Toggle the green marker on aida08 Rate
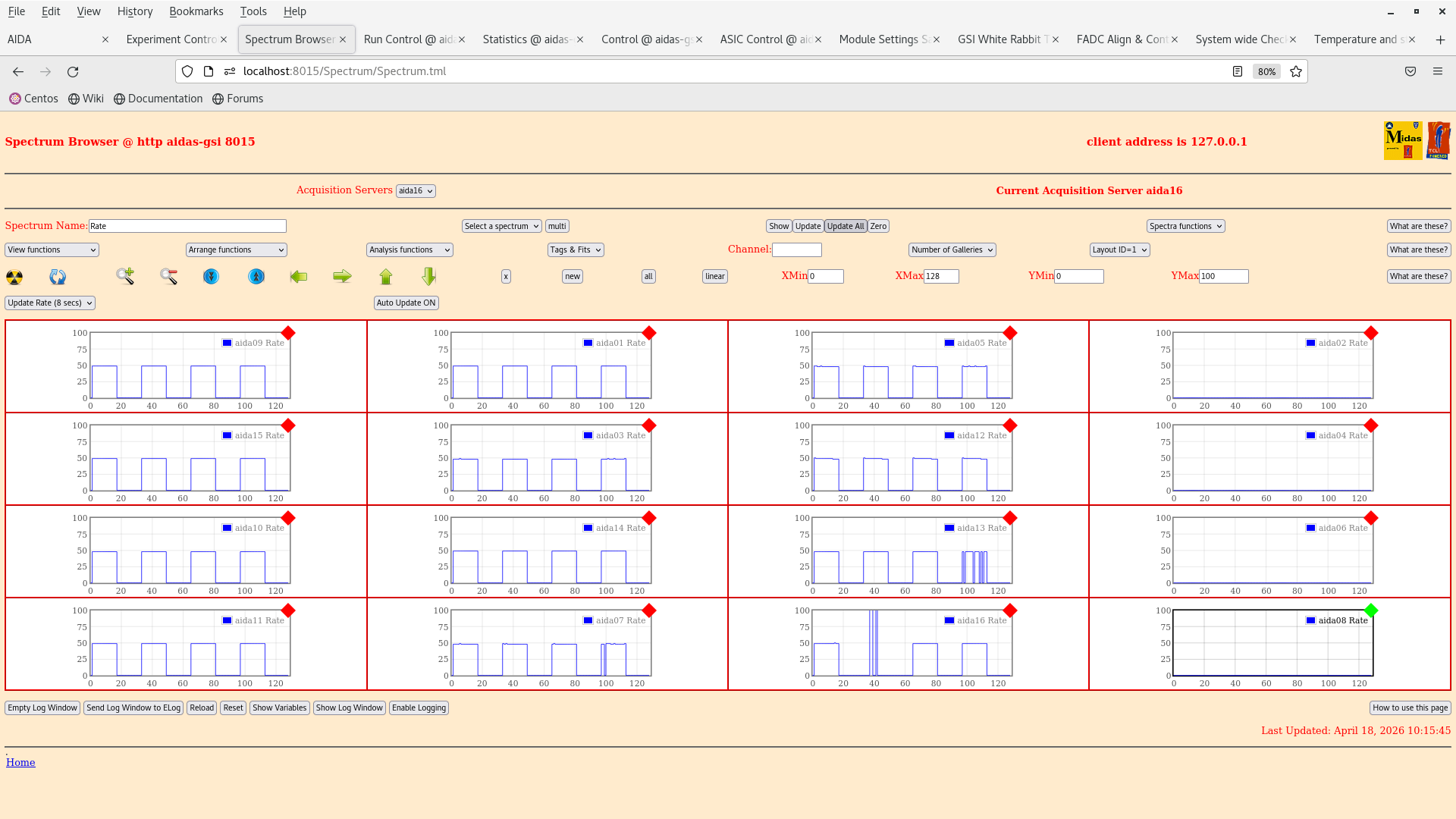 coord(1370,610)
